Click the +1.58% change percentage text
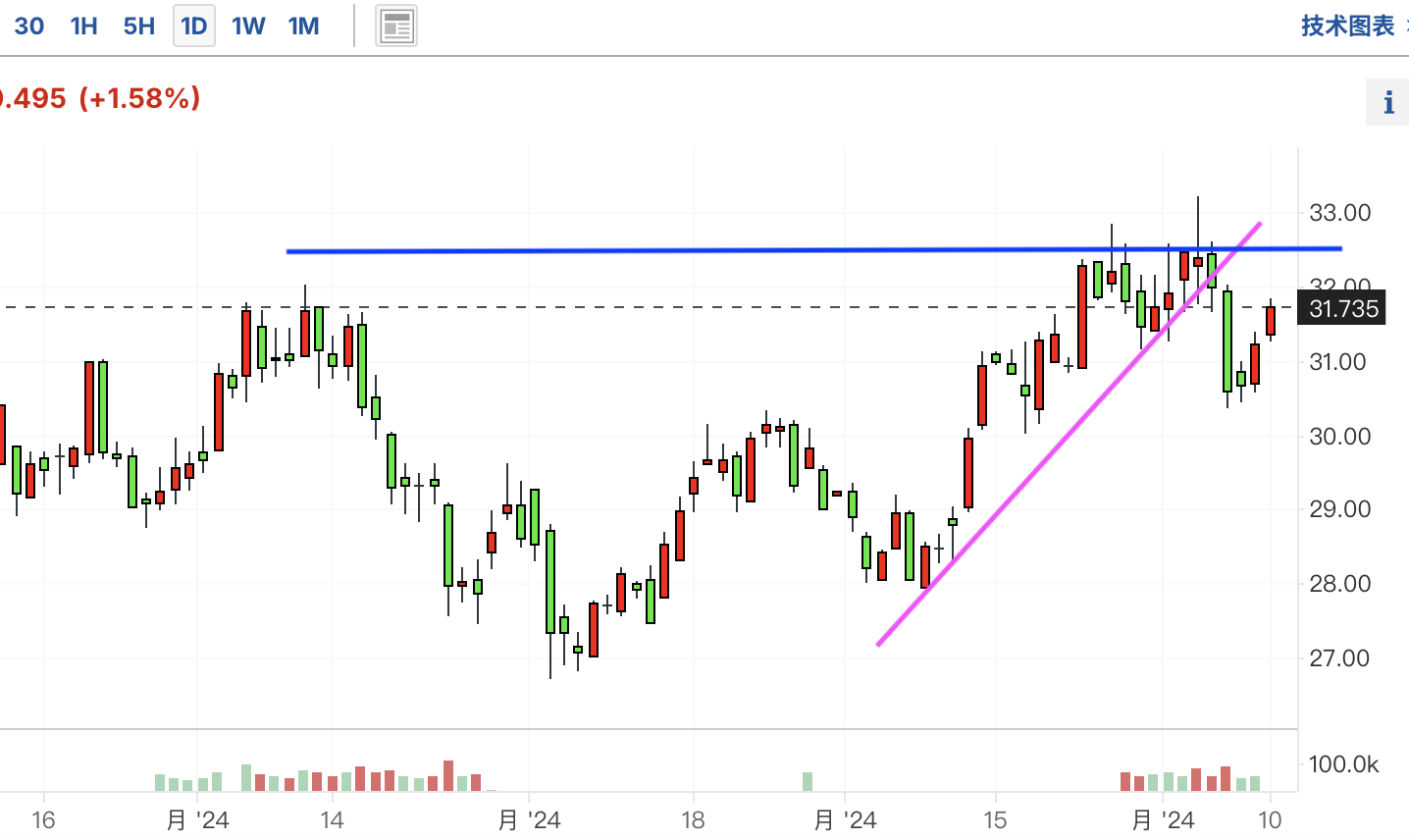This screenshot has height=840, width=1409. pos(139,98)
